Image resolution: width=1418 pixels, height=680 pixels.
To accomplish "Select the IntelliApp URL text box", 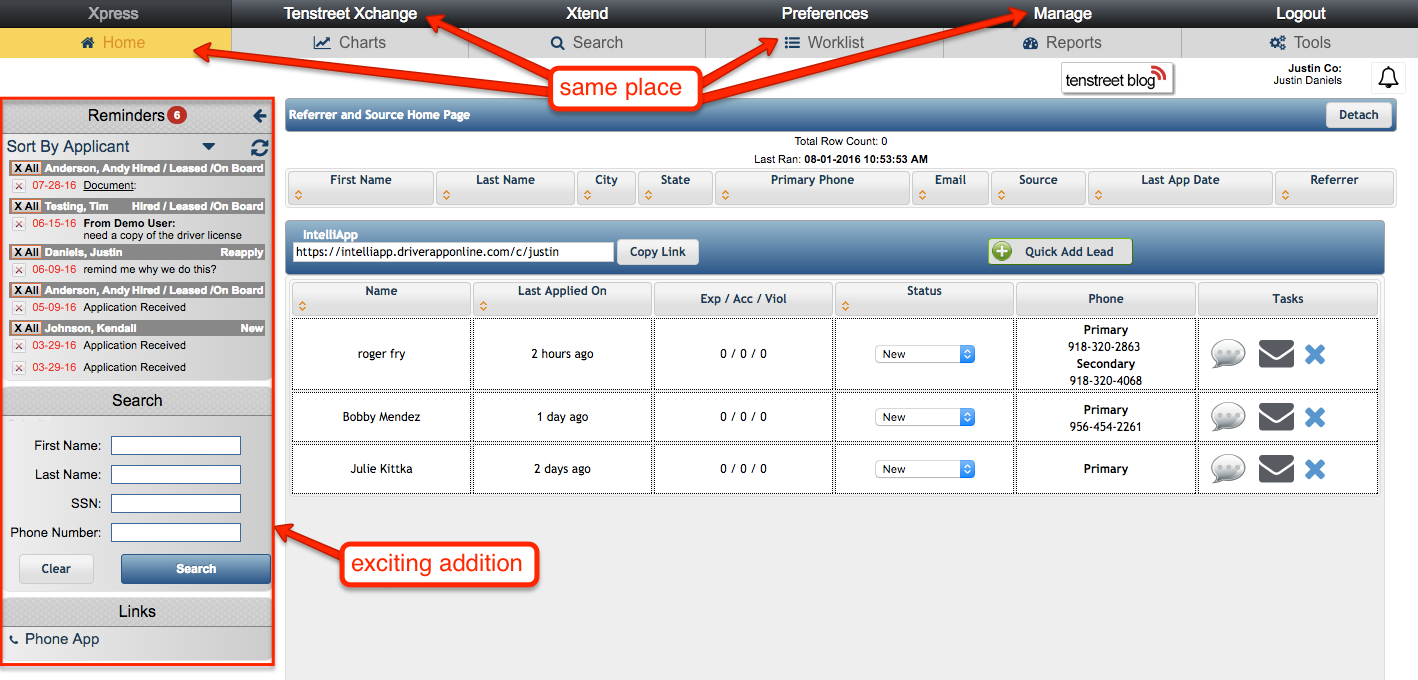I will [453, 252].
